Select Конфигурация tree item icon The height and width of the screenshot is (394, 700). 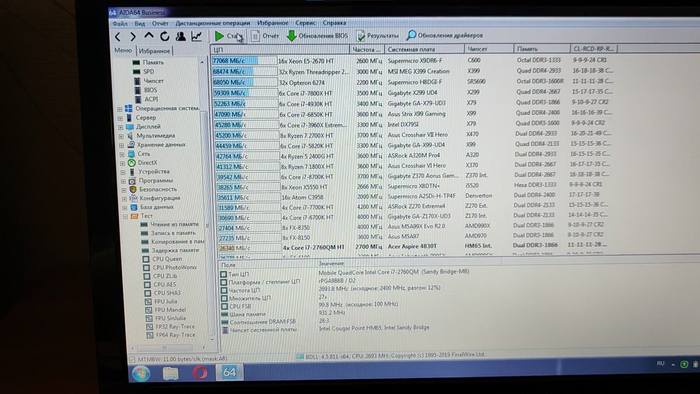tap(133, 198)
